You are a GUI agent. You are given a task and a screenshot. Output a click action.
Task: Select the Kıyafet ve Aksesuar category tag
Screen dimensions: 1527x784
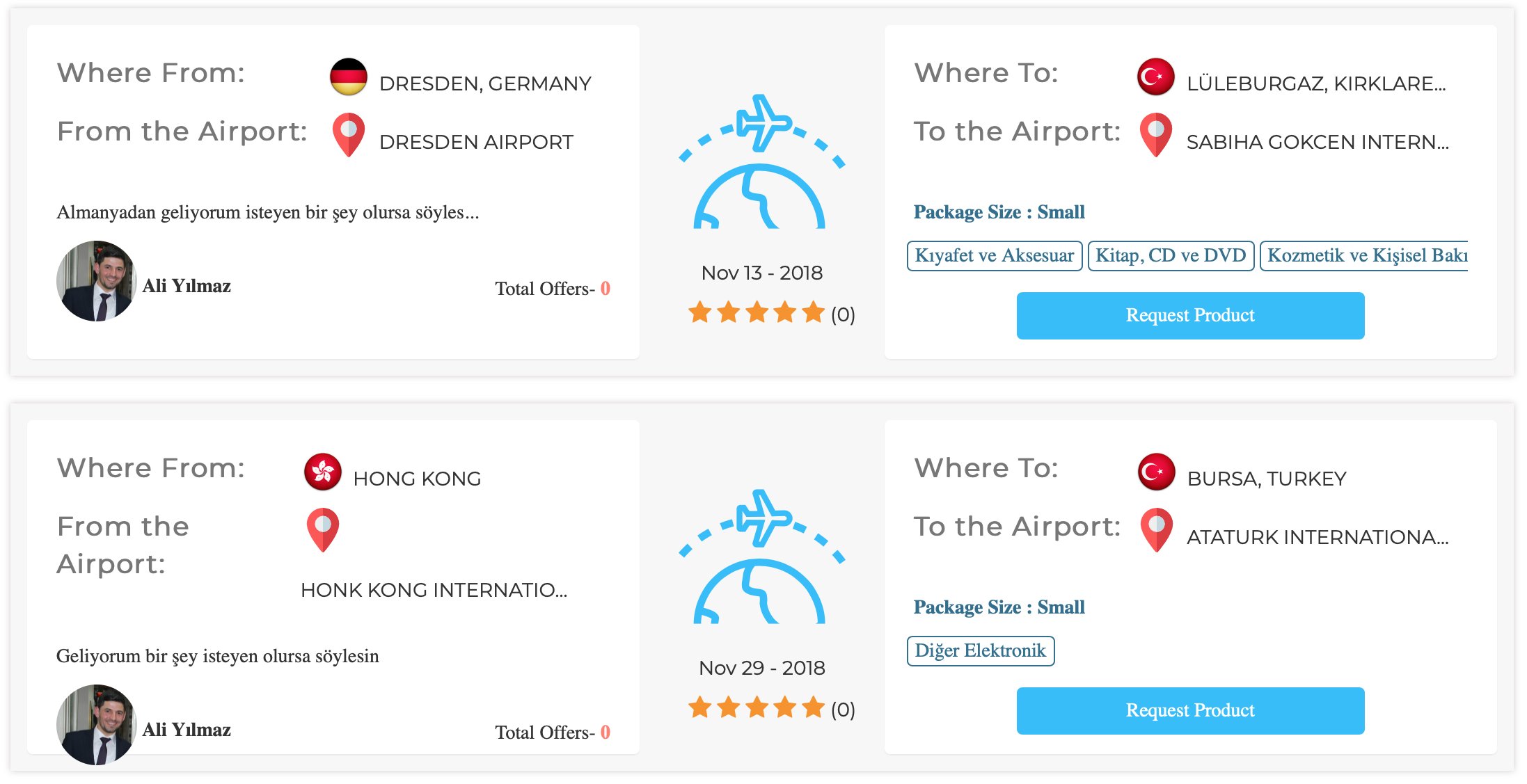click(995, 255)
